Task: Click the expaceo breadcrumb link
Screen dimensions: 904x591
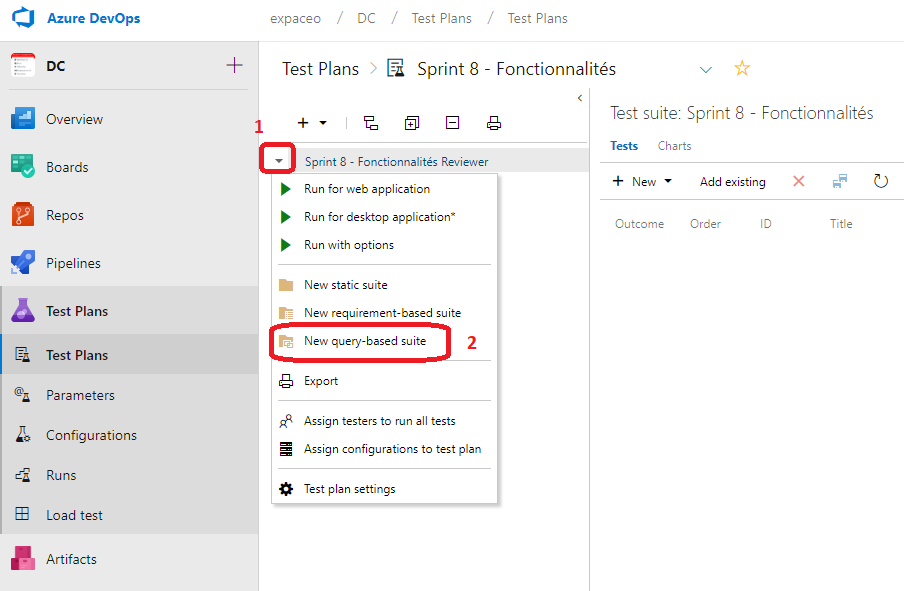Action: (x=295, y=18)
